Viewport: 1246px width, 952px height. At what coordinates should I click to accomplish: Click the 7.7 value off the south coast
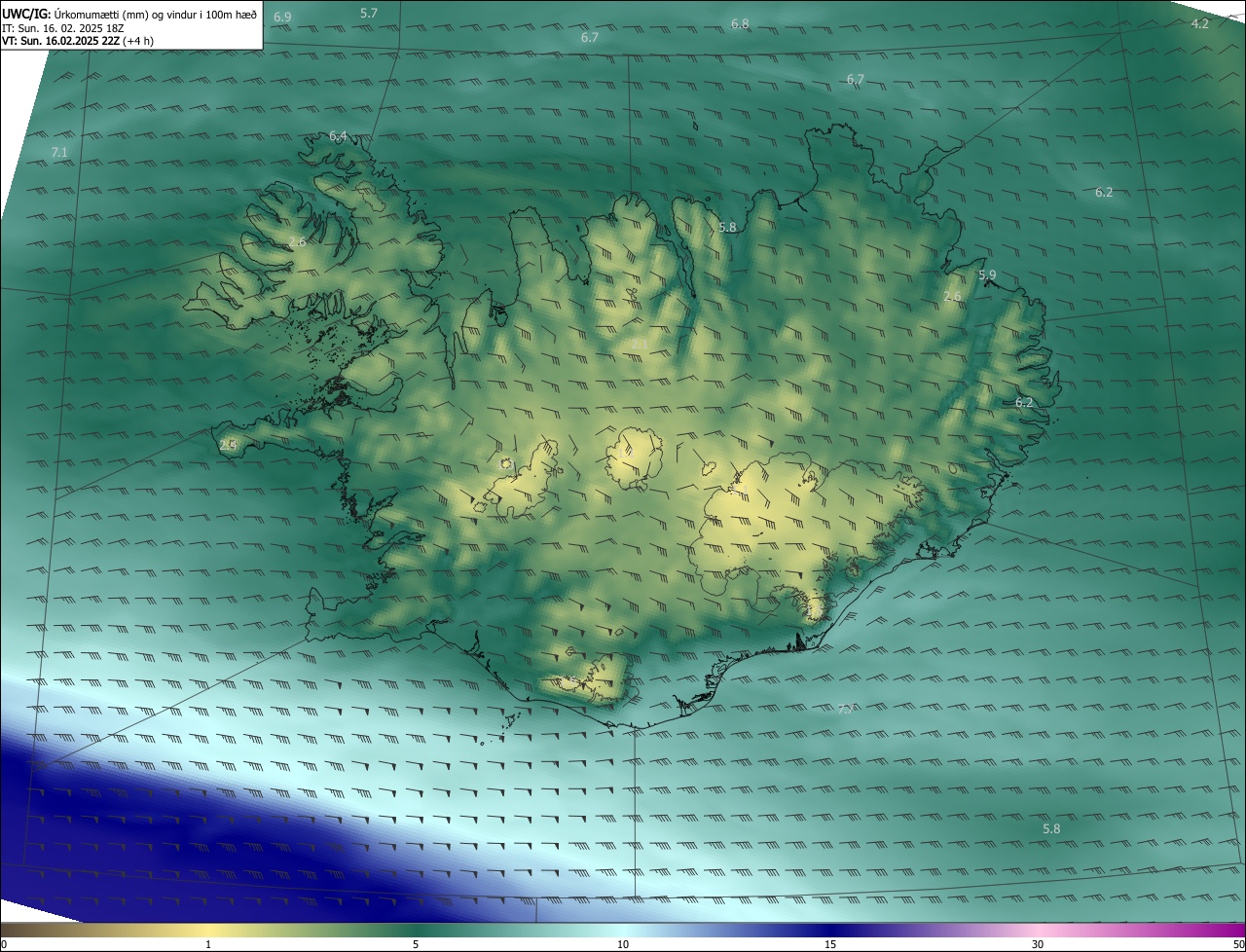pyautogui.click(x=845, y=709)
